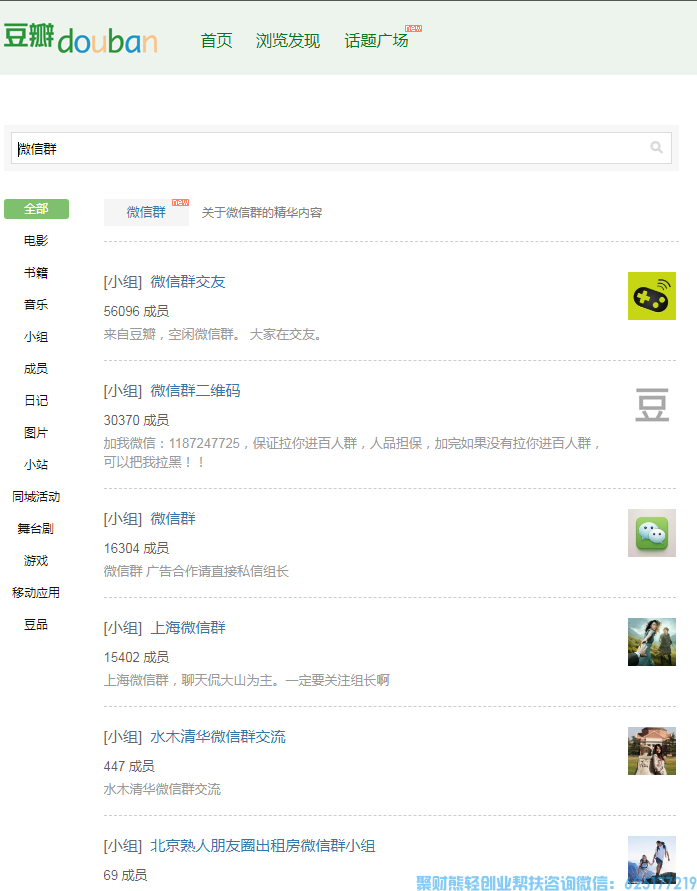Filter results by 游戏
The height and width of the screenshot is (891, 697).
click(x=36, y=561)
